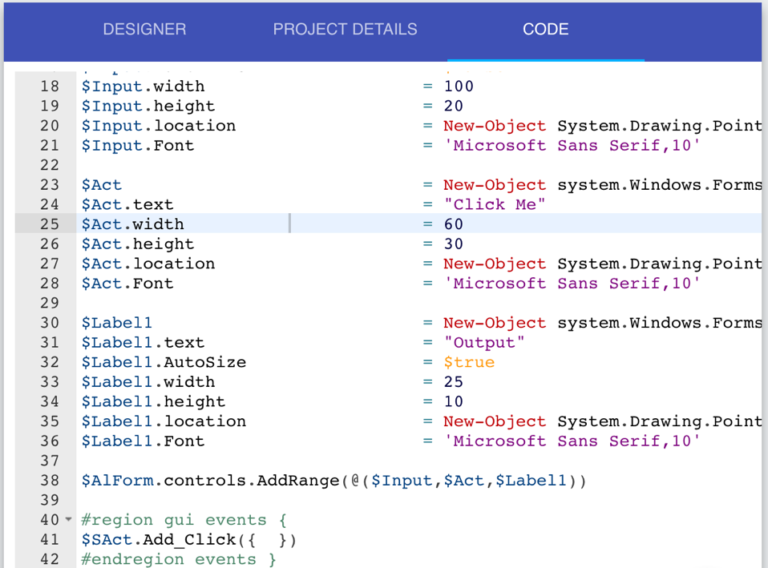Click empty line number 22 in gutter

(x=49, y=165)
